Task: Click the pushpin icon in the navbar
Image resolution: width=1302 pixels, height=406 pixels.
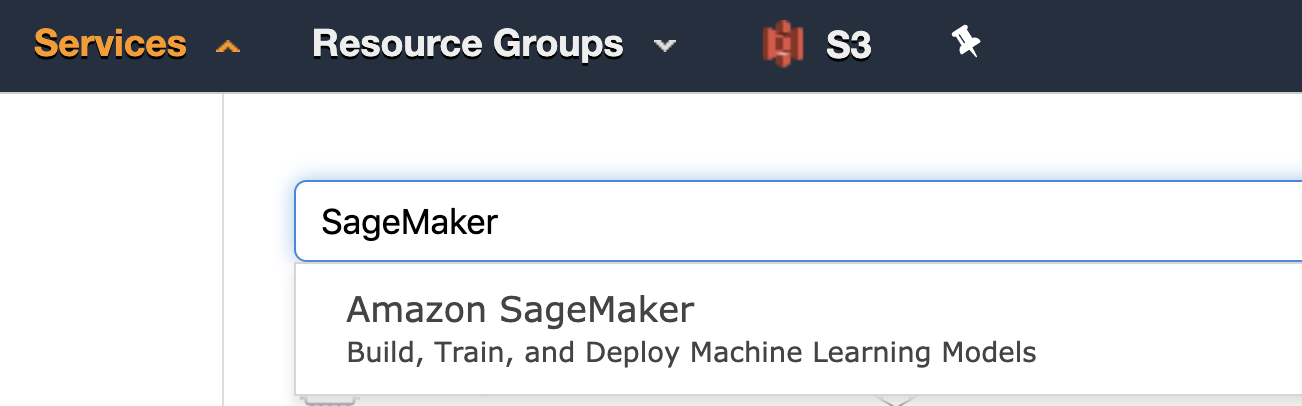Action: (965, 42)
